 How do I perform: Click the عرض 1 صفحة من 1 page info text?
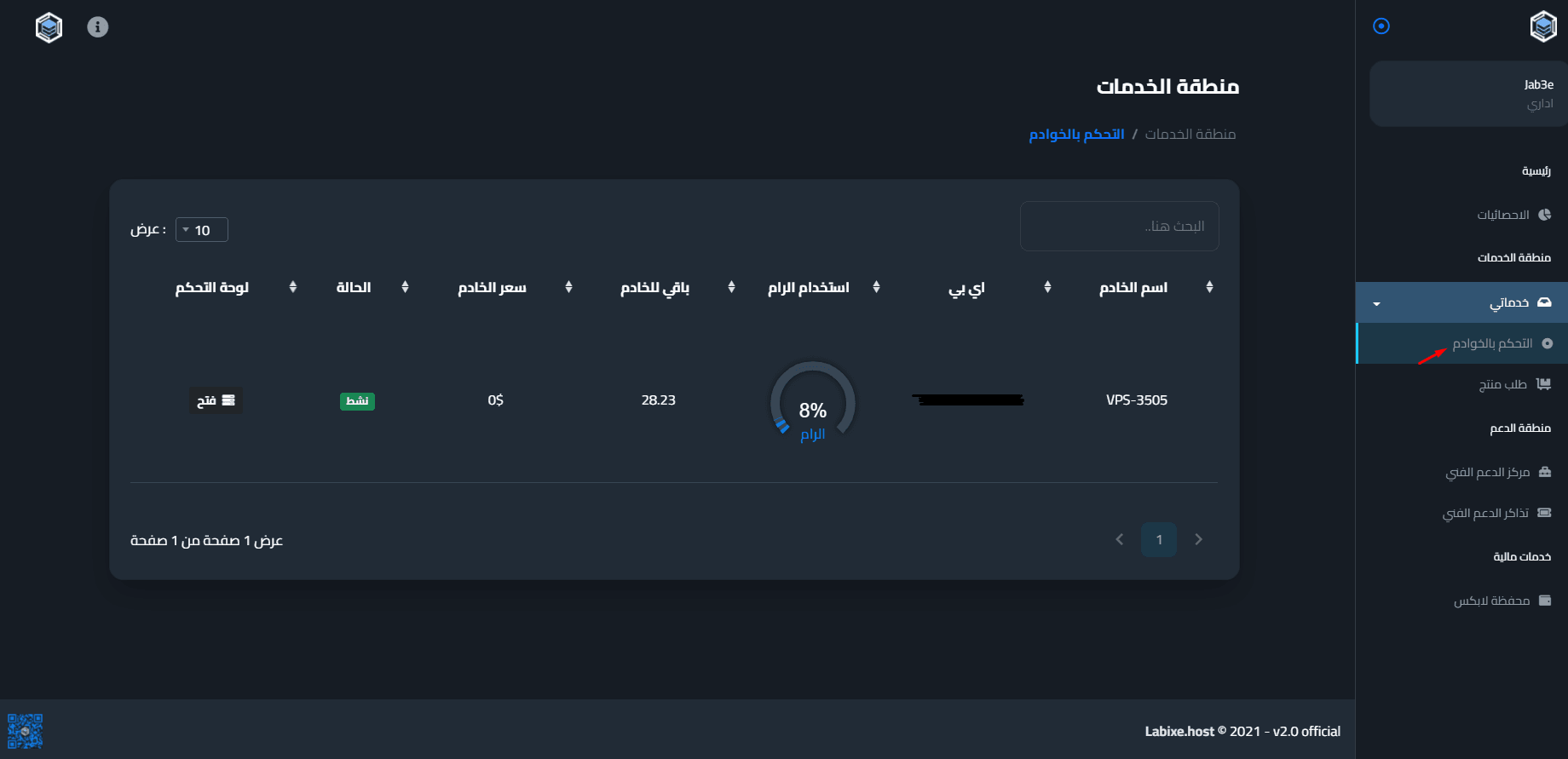(206, 541)
